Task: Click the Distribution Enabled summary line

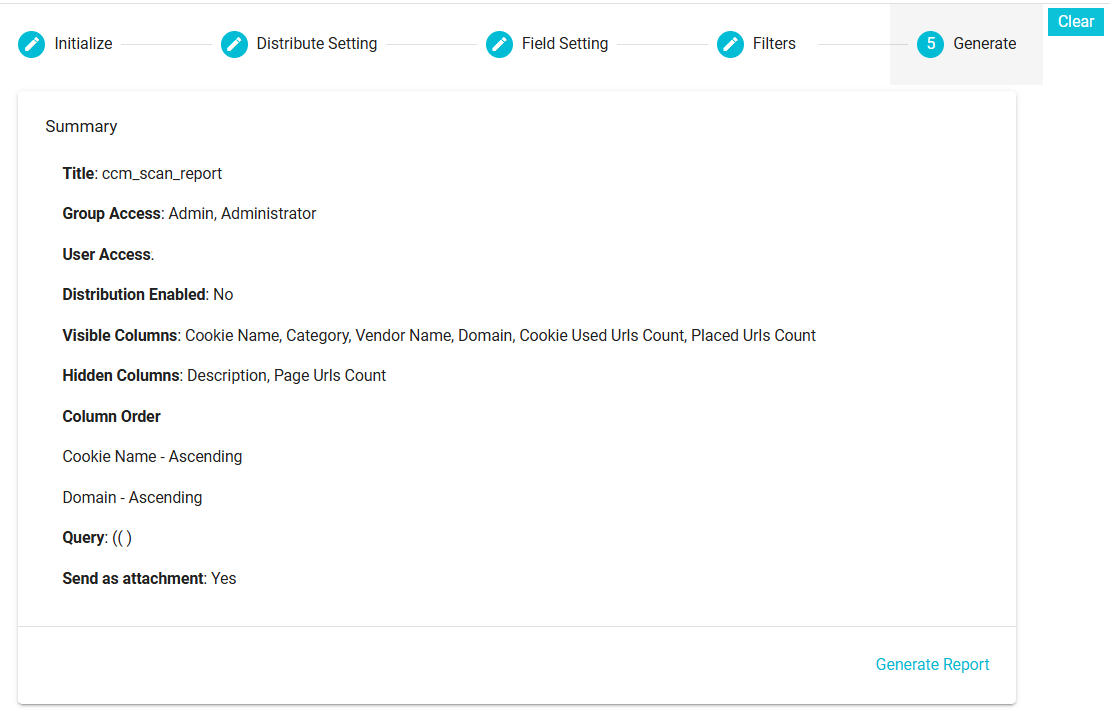Action: [x=147, y=295]
